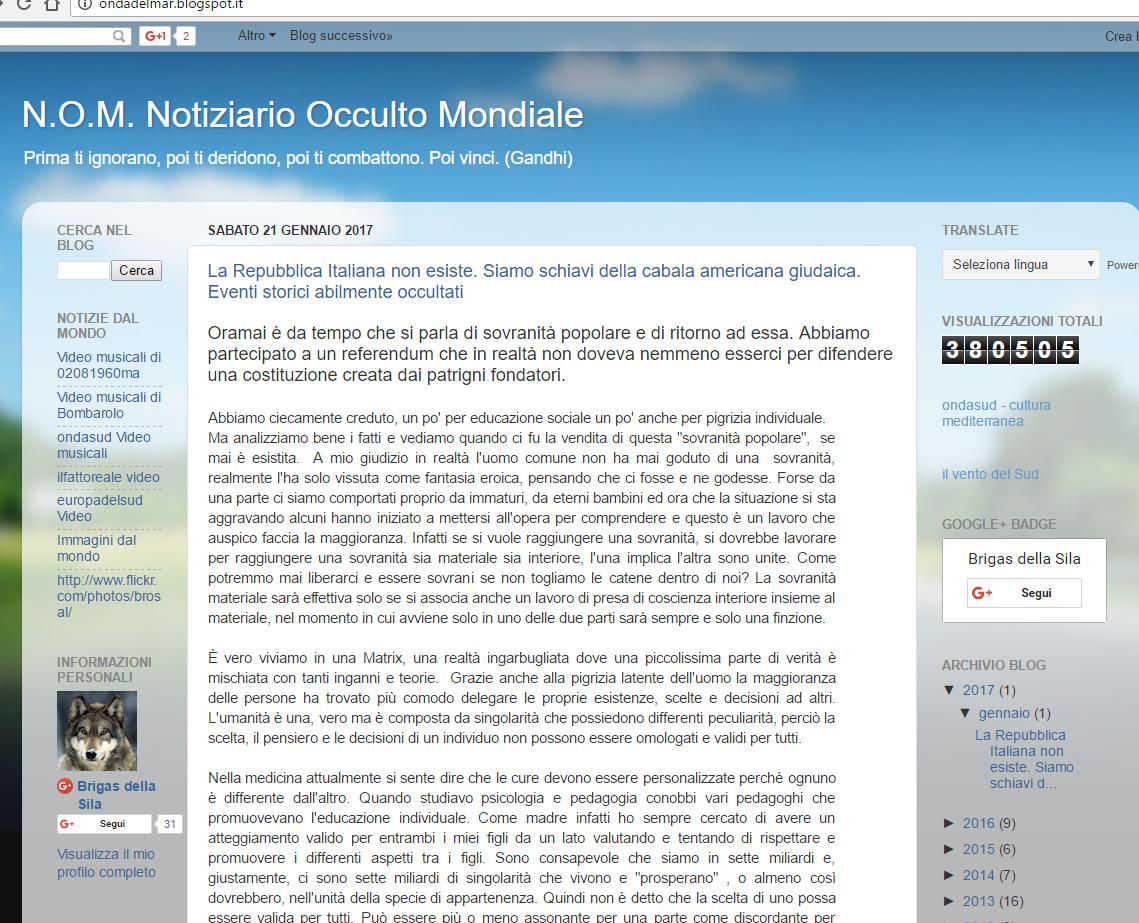The image size is (1139, 923).
Task: Collapse the gennaio archive month
Action: 966,713
